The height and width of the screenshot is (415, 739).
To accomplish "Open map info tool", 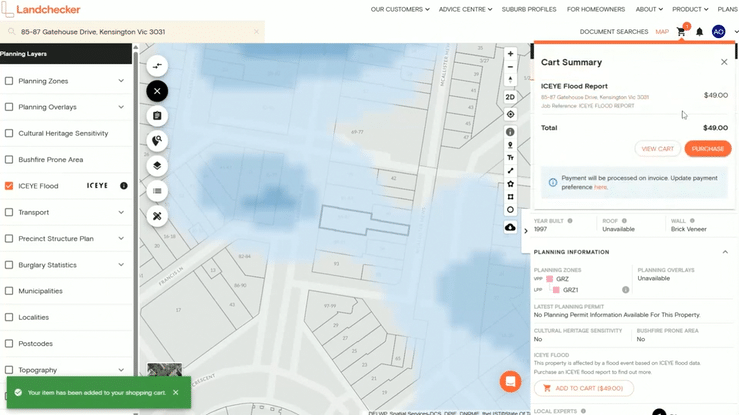I will (510, 132).
